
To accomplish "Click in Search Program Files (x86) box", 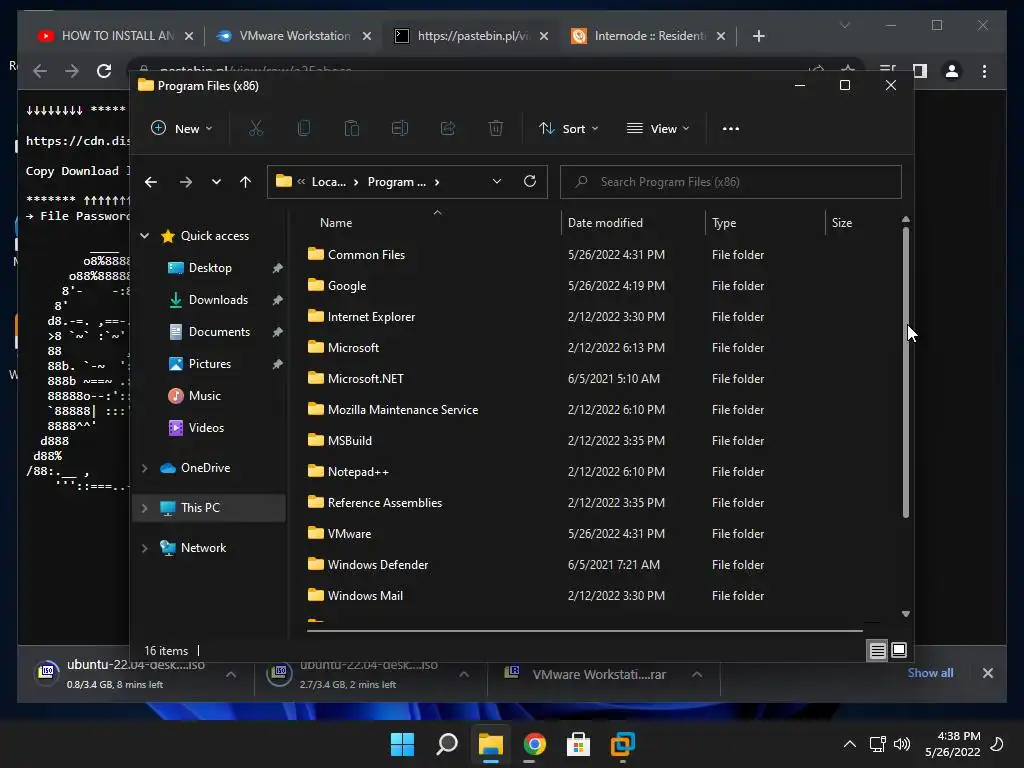I will click(731, 182).
